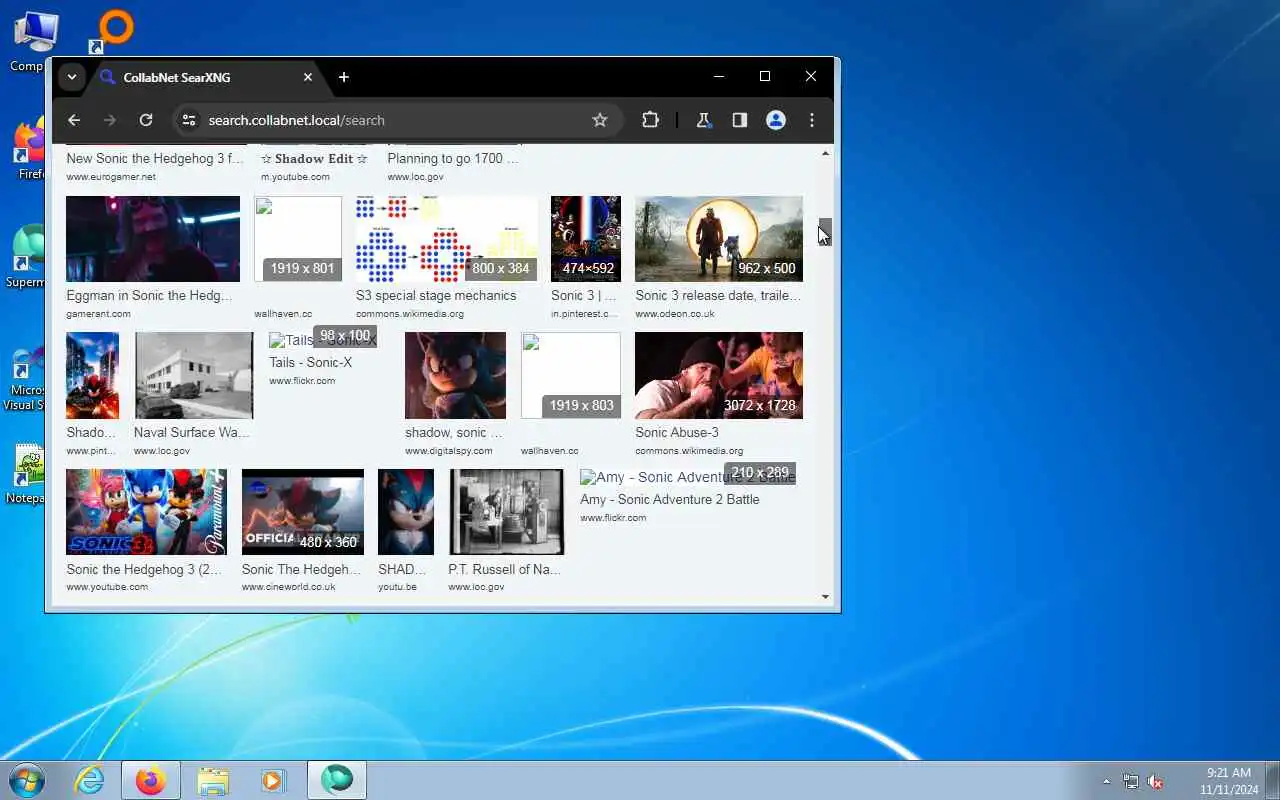Open Sonic the Hedgehog 3 YouTube thumbnail

(x=146, y=512)
